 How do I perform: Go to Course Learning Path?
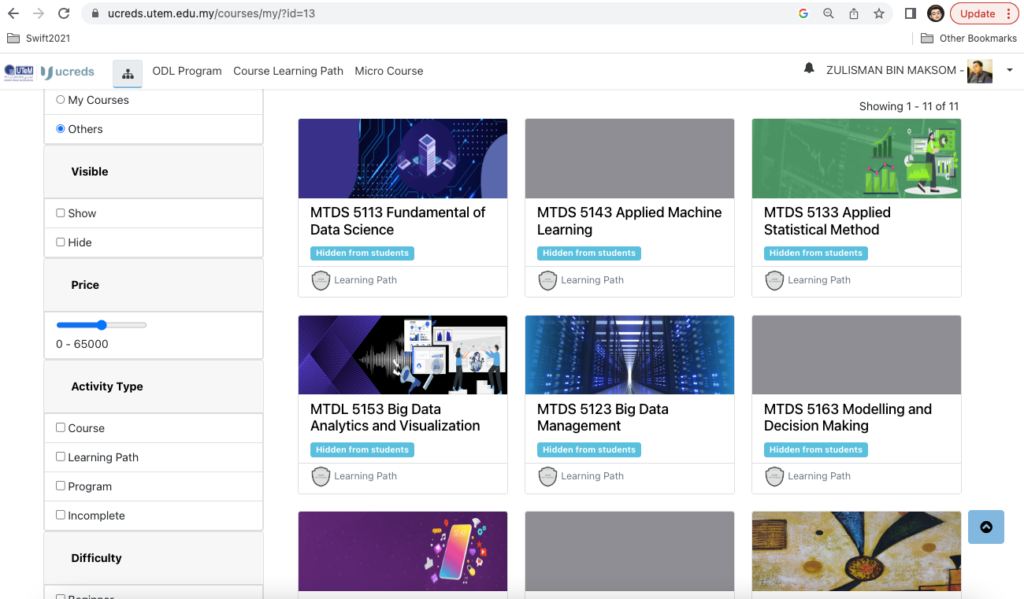pos(288,71)
